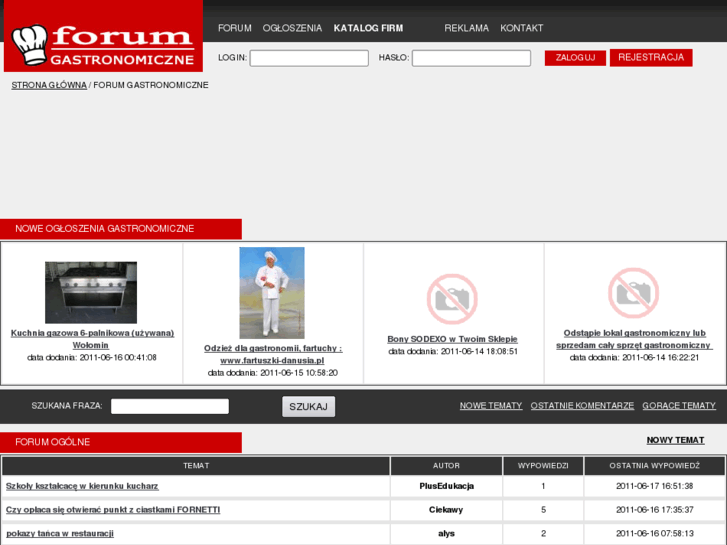This screenshot has height=545, width=727.
Task: Open the chef uniform listing photo
Action: click(272, 293)
